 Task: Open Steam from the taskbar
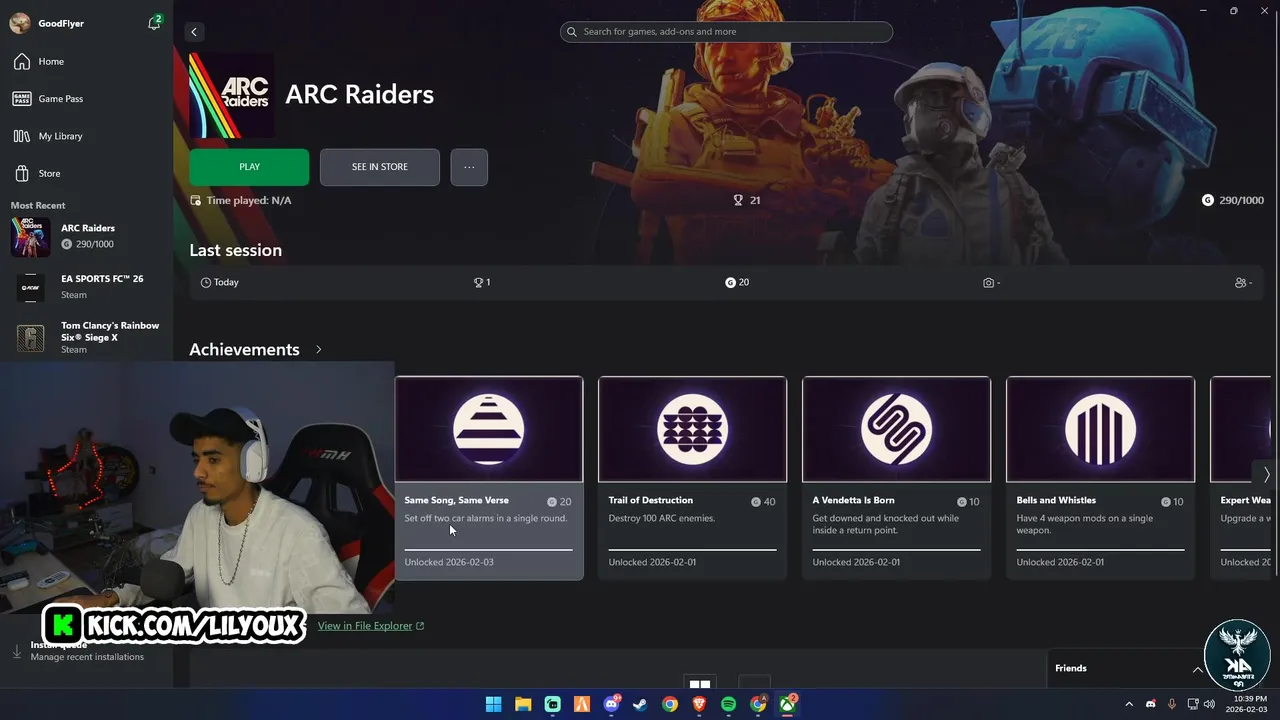pos(640,704)
